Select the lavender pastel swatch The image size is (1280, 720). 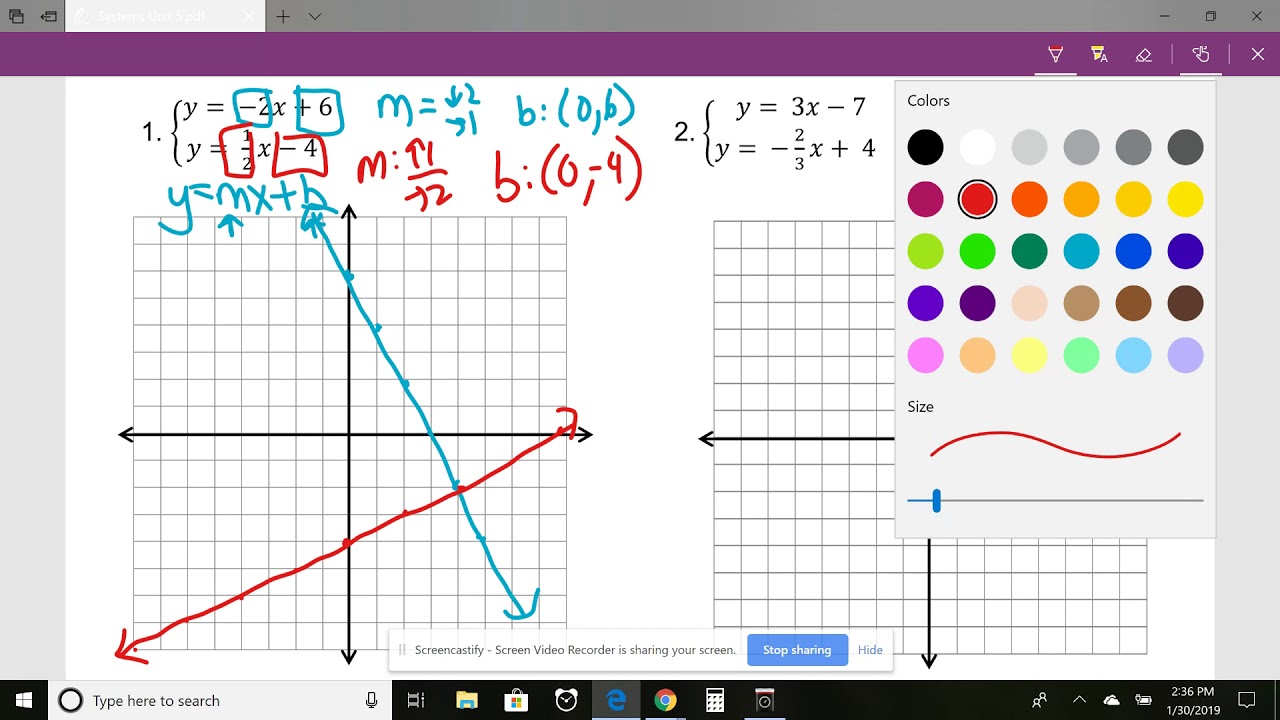(1185, 355)
